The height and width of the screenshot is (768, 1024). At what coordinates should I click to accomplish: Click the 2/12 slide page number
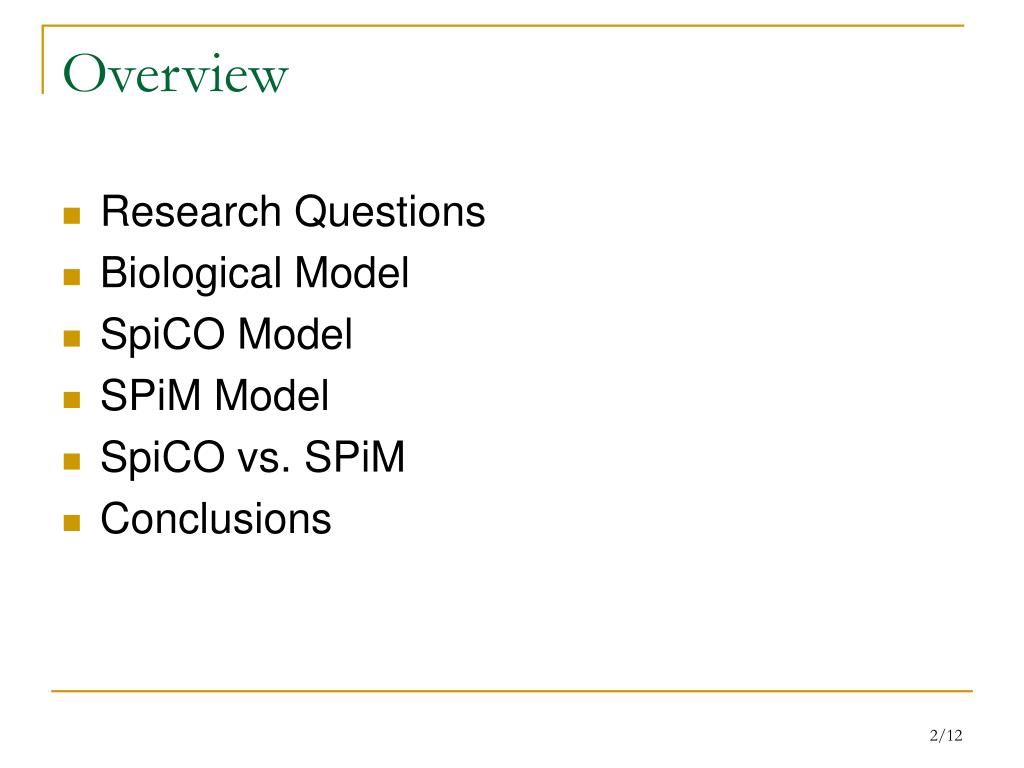click(946, 735)
